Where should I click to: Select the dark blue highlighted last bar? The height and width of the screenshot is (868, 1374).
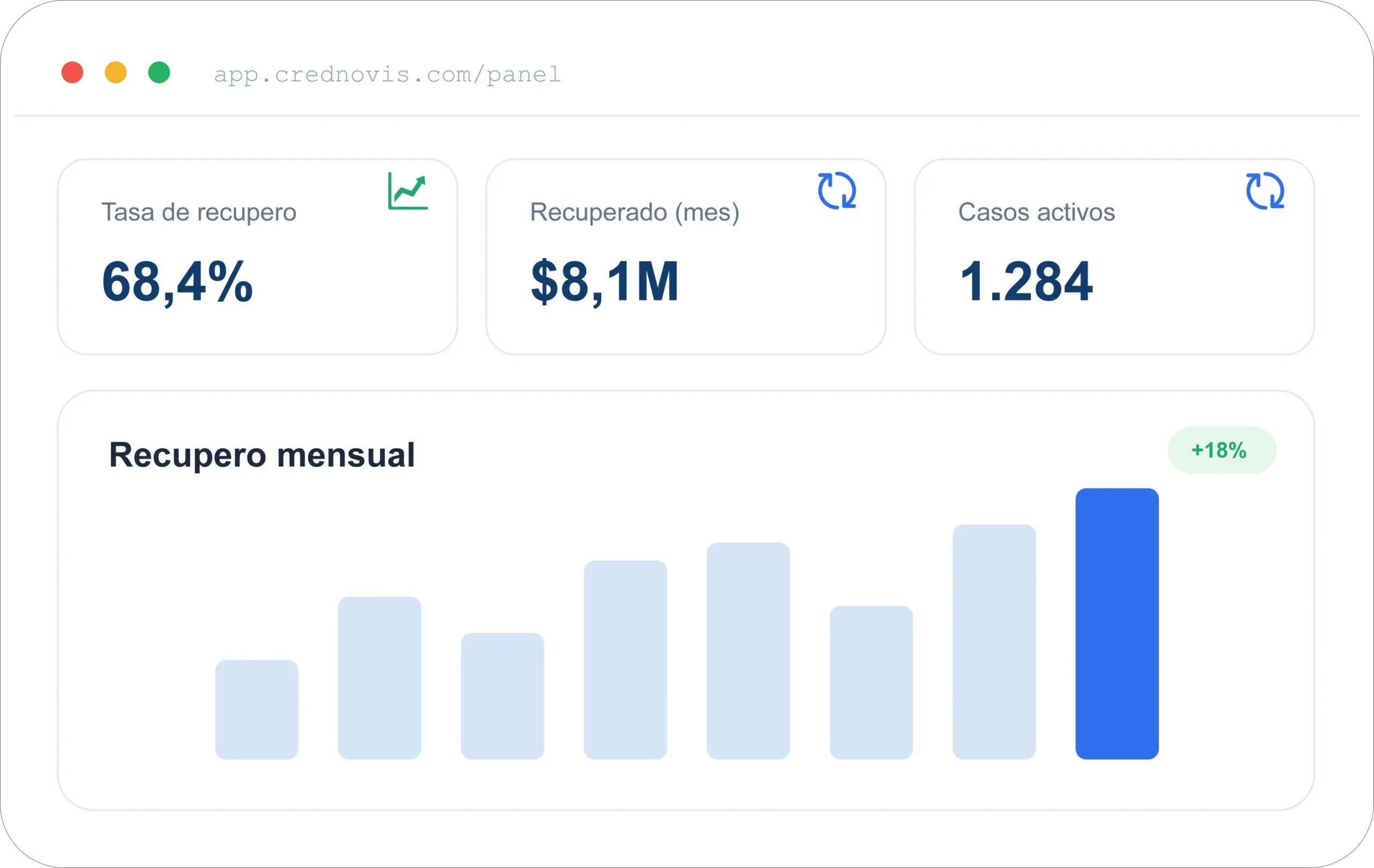[1117, 623]
